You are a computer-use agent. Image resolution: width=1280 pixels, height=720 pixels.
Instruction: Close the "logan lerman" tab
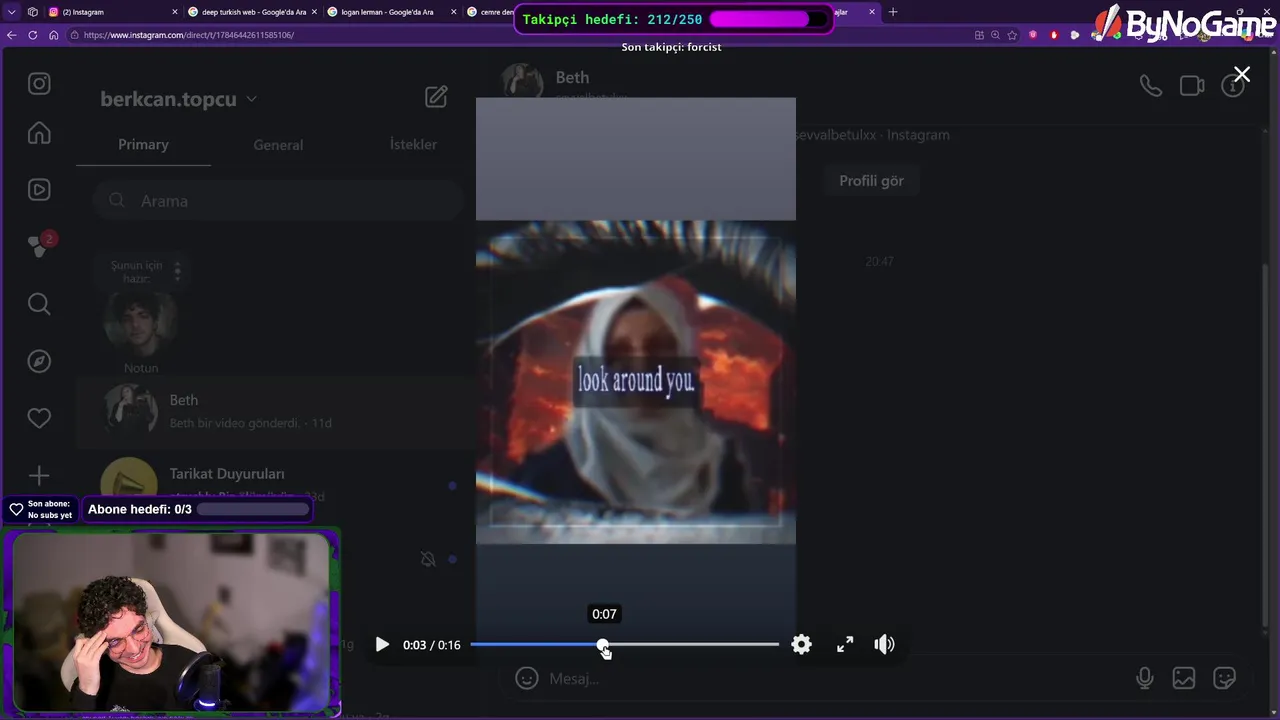[454, 12]
